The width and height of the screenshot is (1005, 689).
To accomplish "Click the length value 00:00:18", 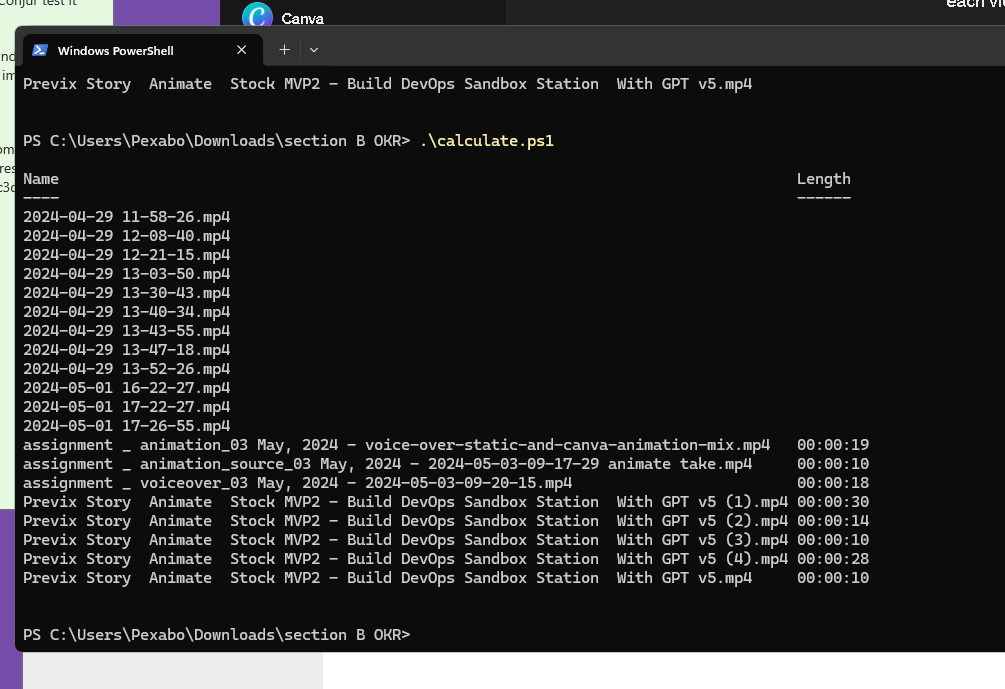I will click(833, 483).
